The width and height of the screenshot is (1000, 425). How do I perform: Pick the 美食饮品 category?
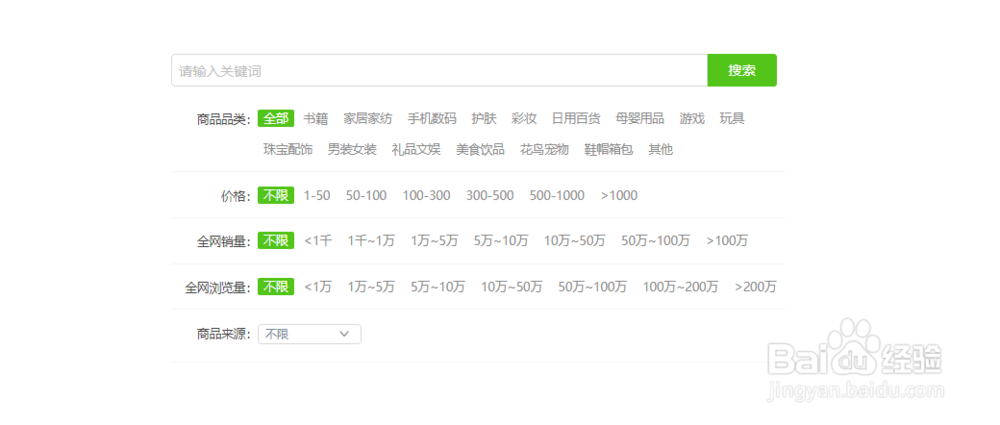pyautogui.click(x=480, y=149)
